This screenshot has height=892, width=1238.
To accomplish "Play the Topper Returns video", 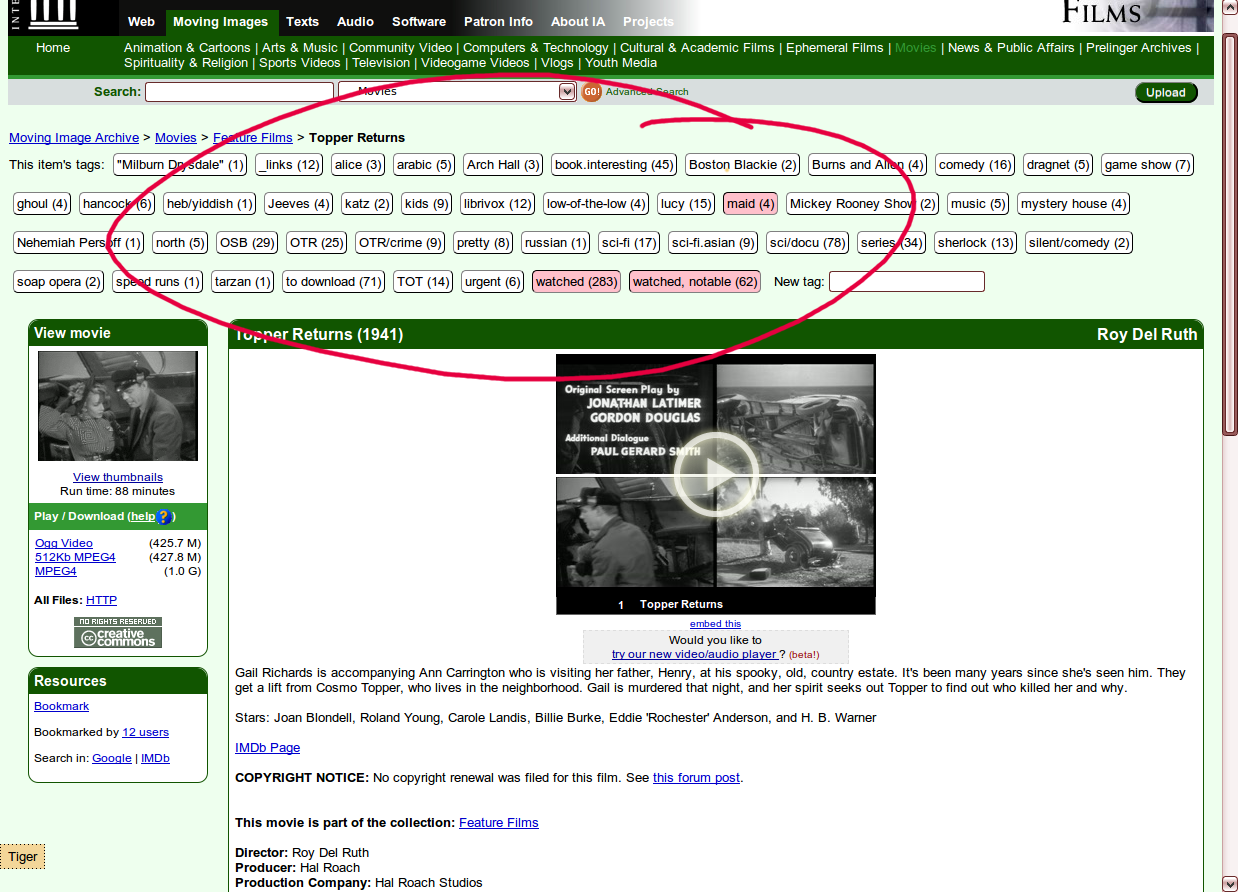I will click(x=715, y=476).
